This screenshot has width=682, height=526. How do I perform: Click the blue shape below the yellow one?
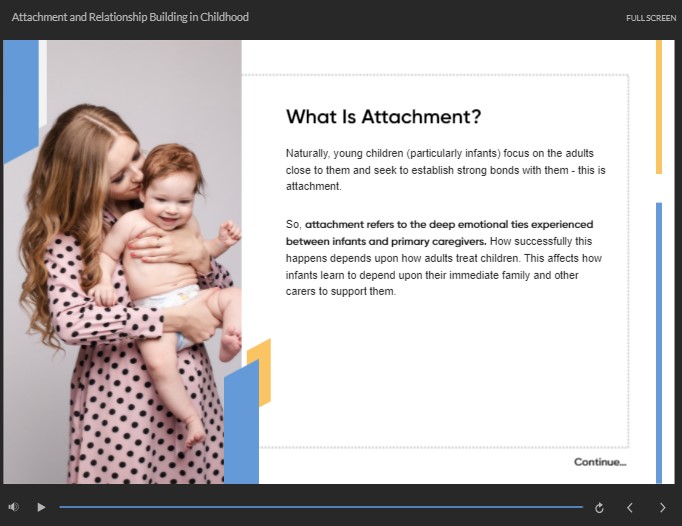241,430
